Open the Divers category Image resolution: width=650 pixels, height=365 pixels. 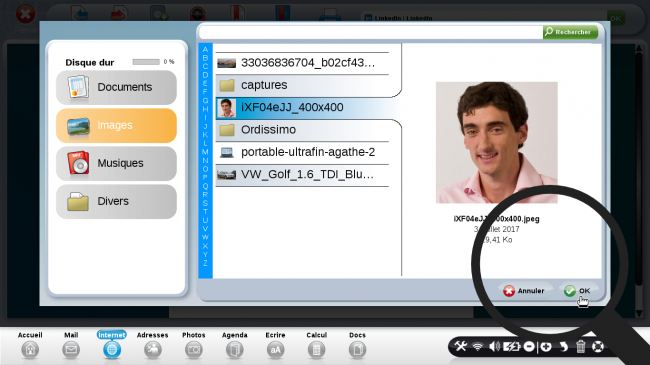[x=116, y=201]
